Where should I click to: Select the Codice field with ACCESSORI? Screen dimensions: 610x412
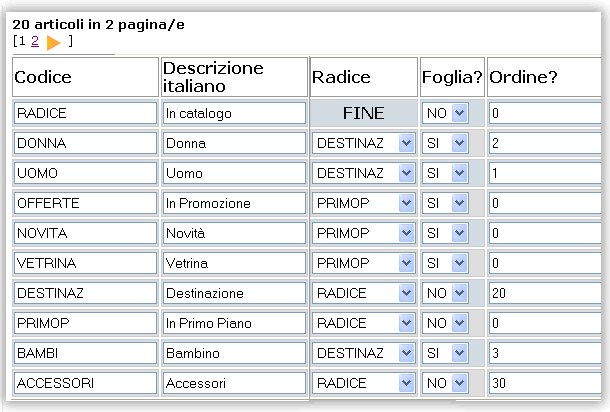coord(86,383)
